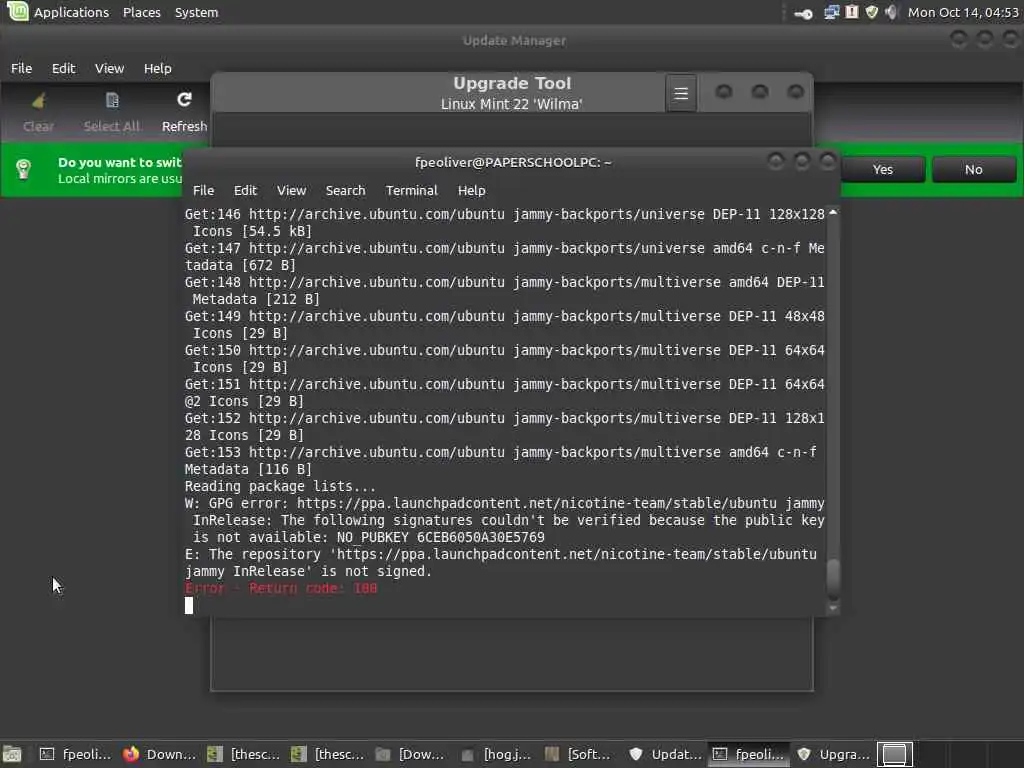Open the terminal View menu

tap(291, 191)
